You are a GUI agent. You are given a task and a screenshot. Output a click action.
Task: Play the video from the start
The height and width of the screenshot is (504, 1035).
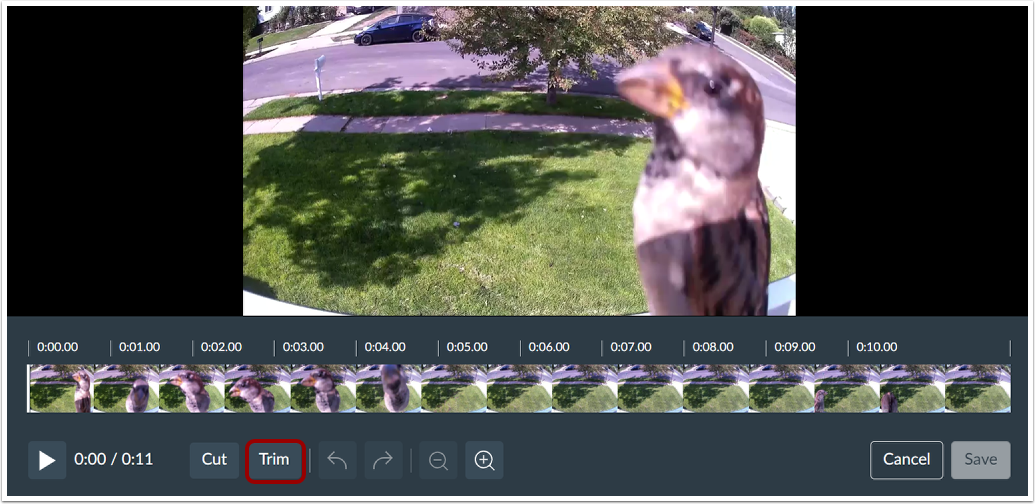47,460
